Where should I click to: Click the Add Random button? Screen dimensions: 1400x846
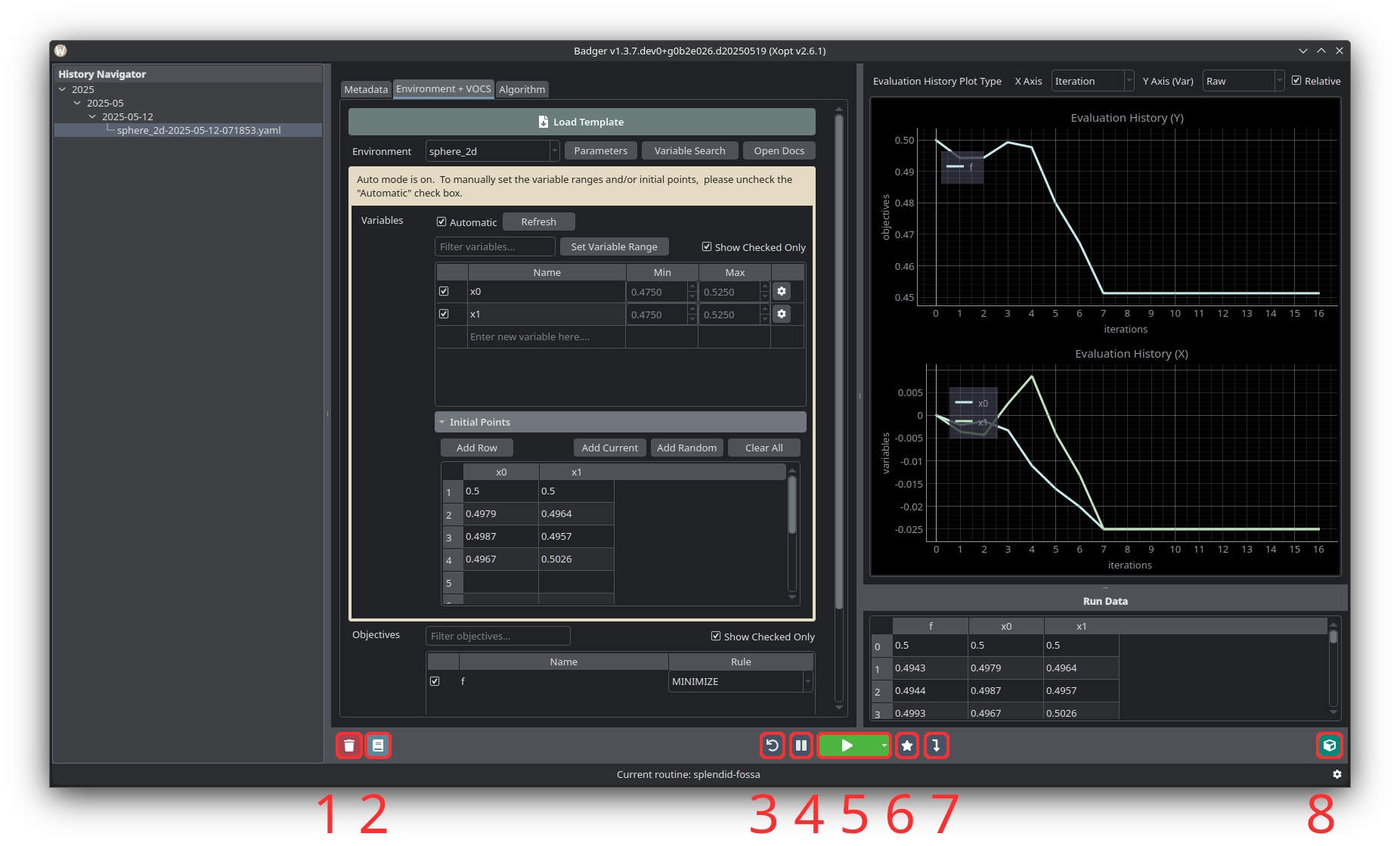[687, 448]
